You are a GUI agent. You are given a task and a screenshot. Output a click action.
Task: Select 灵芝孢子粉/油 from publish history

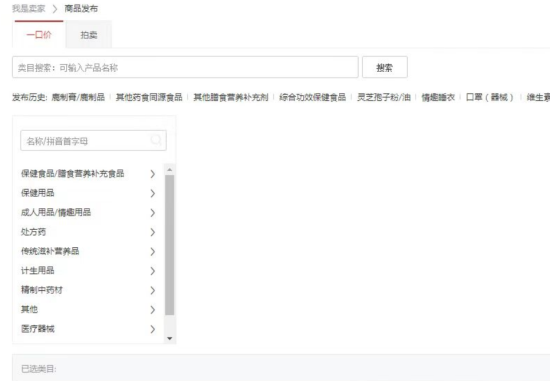click(384, 97)
